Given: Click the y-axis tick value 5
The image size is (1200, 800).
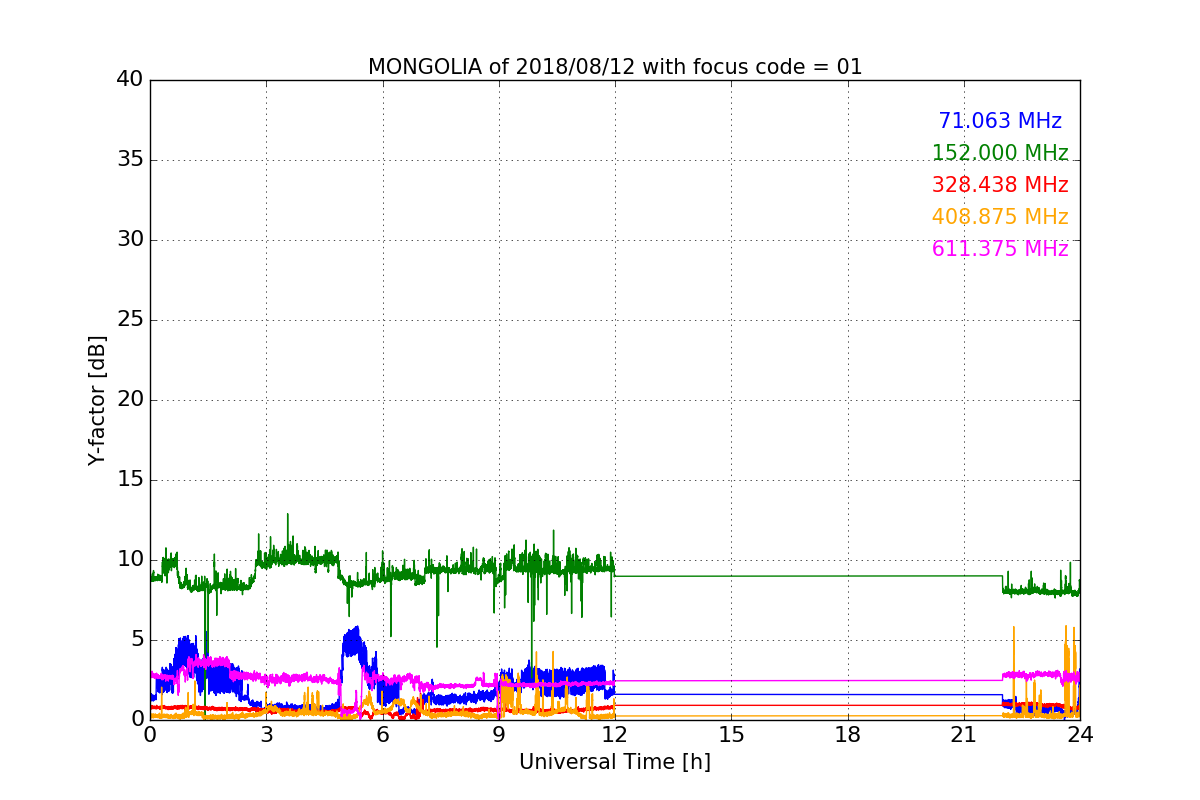Looking at the screenshot, I should pyautogui.click(x=136, y=640).
